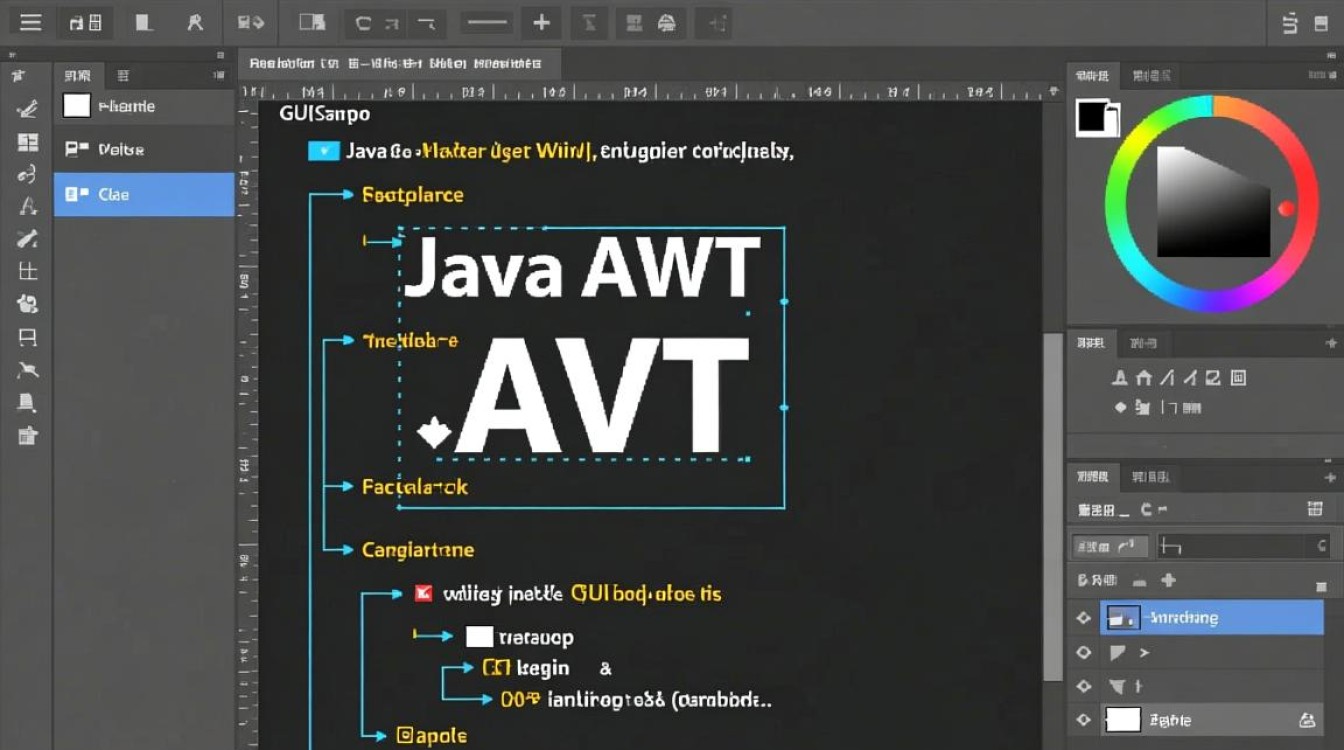Toggle the cyan checkbox next to Java text
Image resolution: width=1344 pixels, height=750 pixels.
[x=322, y=151]
